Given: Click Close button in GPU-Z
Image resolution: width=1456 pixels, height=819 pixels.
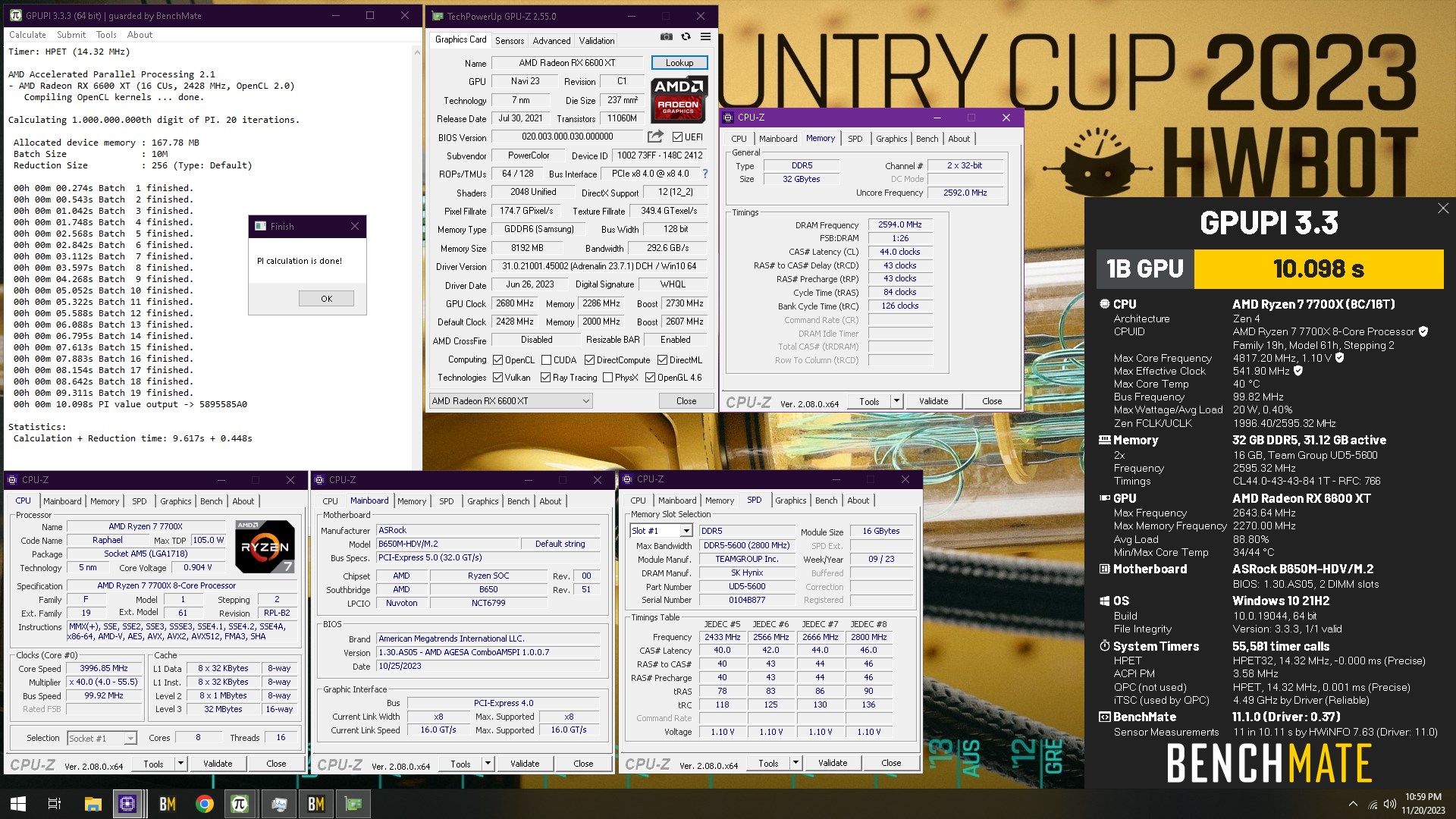Looking at the screenshot, I should (686, 401).
